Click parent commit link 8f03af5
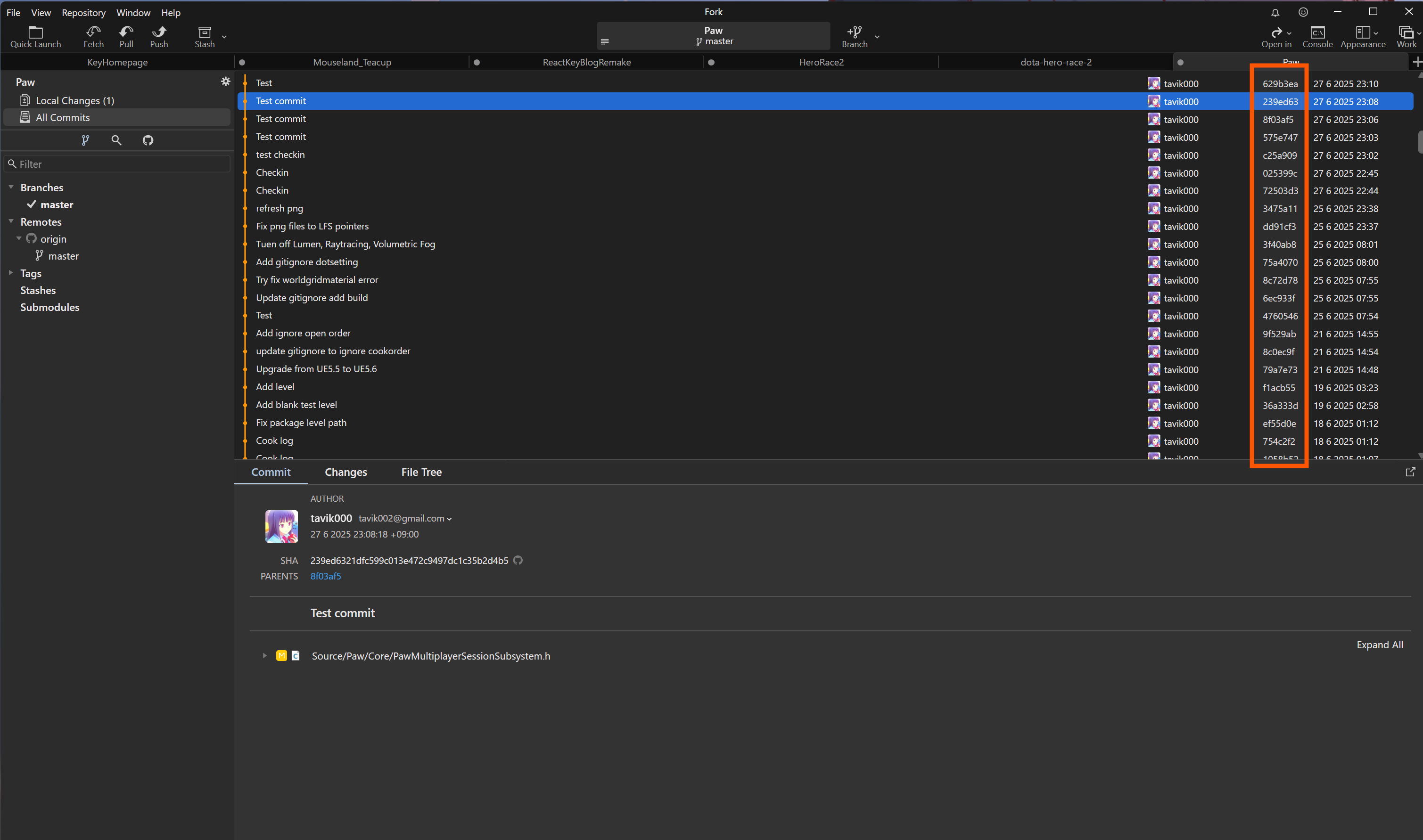Image resolution: width=1423 pixels, height=840 pixels. [x=326, y=576]
